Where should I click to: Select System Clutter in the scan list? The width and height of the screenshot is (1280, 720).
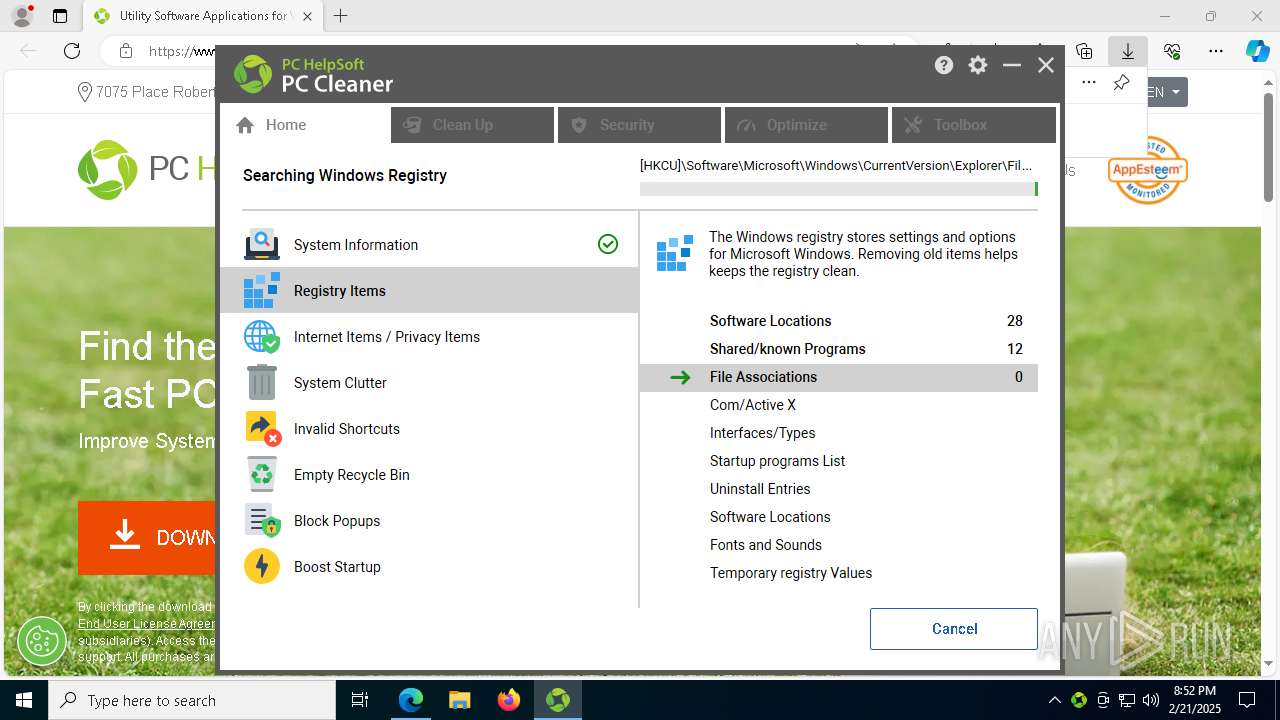429,382
